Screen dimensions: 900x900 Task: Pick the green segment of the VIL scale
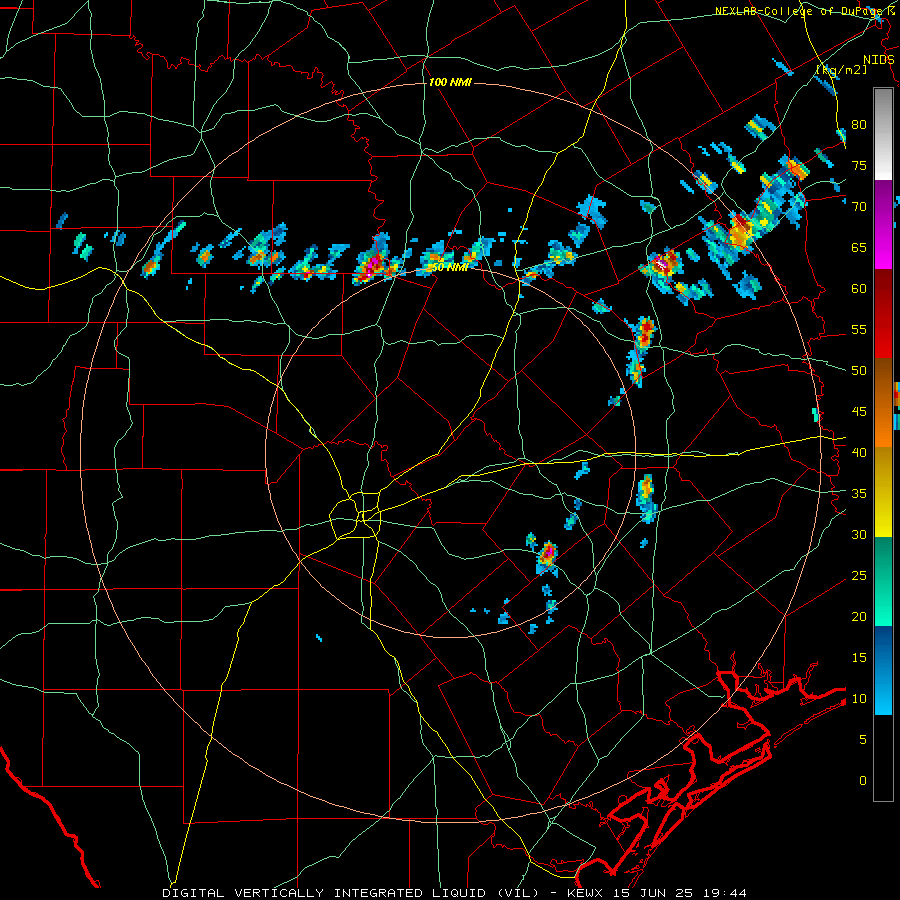883,581
